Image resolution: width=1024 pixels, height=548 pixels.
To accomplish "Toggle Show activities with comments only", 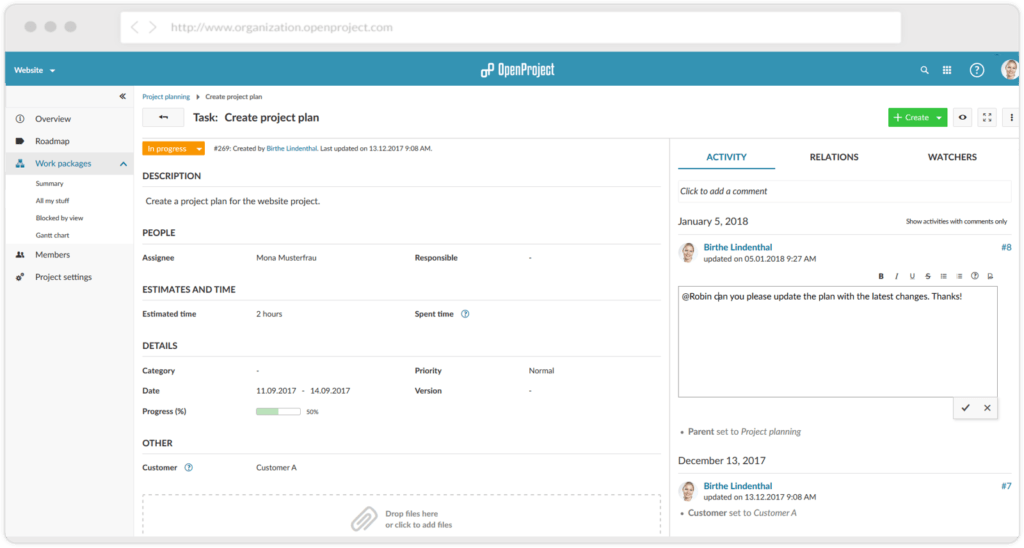I will pyautogui.click(x=956, y=222).
